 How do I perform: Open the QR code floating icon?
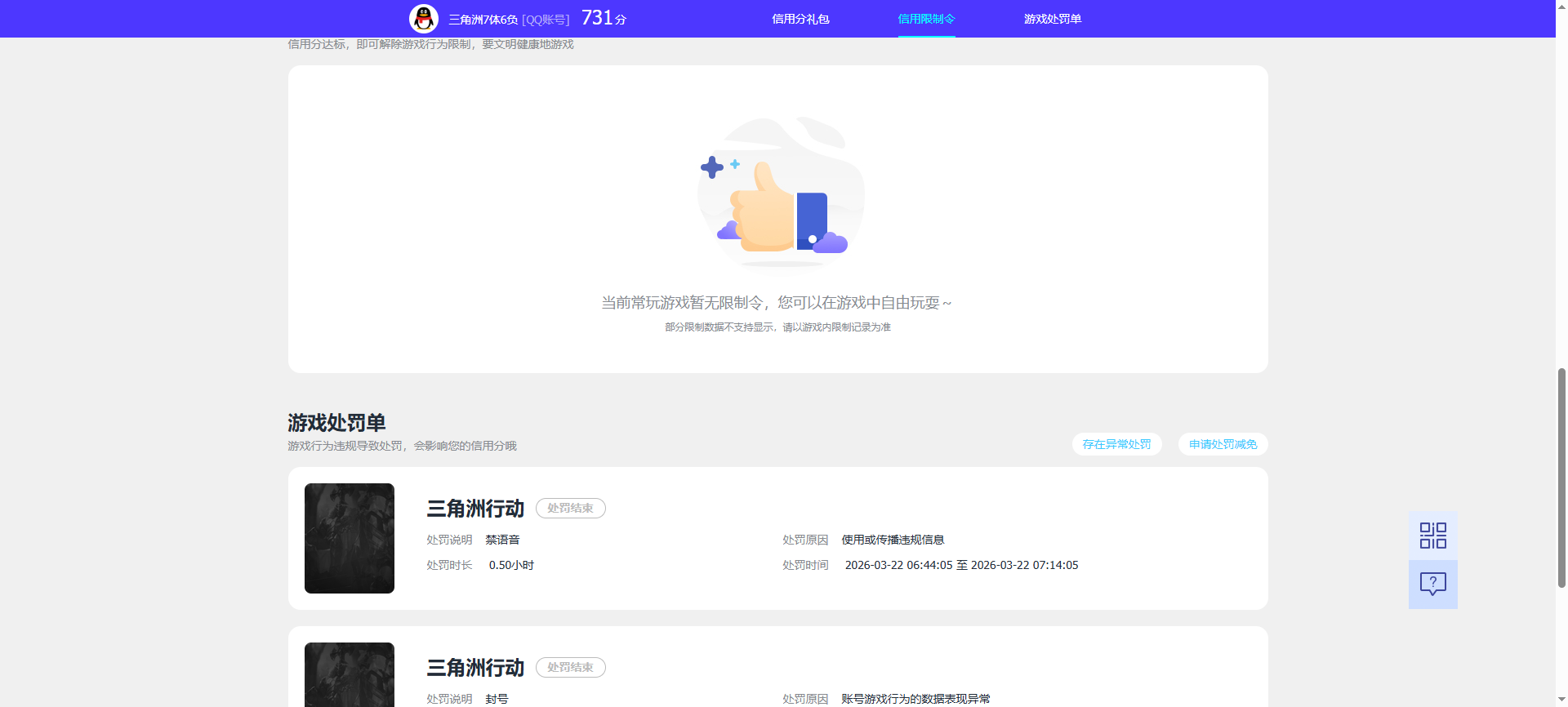click(1432, 536)
